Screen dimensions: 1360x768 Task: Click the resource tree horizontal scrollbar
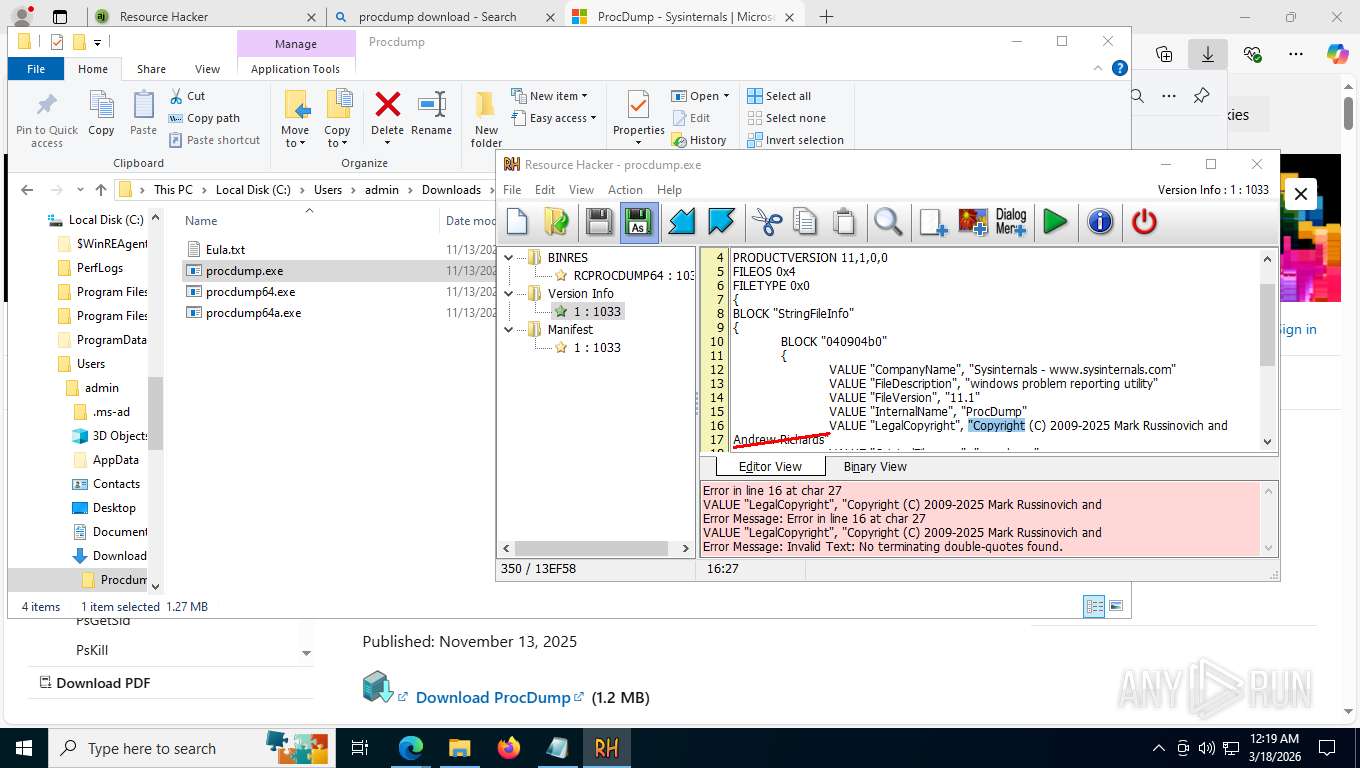(x=591, y=548)
